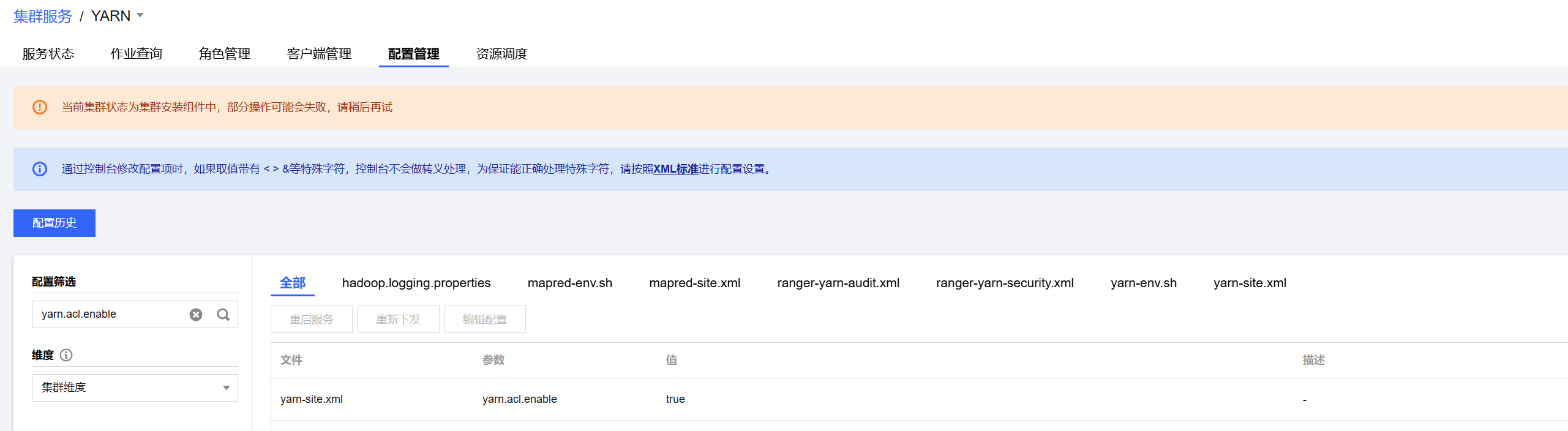Click the 配置历史 button
Viewport: 1568px width, 431px height.
(54, 223)
